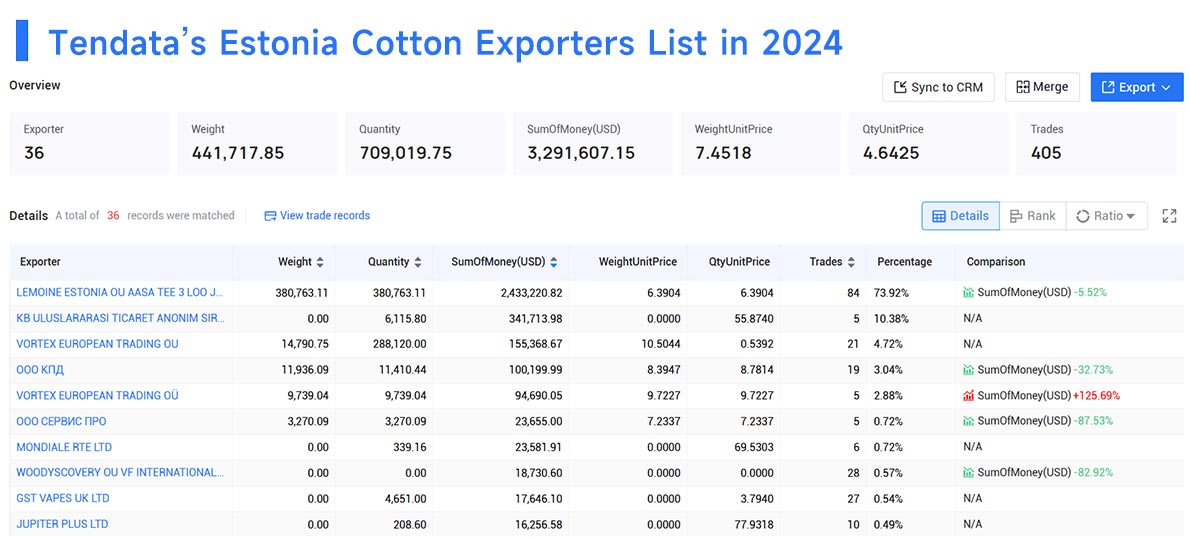Click the -5.52% comparison chart icon
The height and width of the screenshot is (538, 1190).
point(968,292)
